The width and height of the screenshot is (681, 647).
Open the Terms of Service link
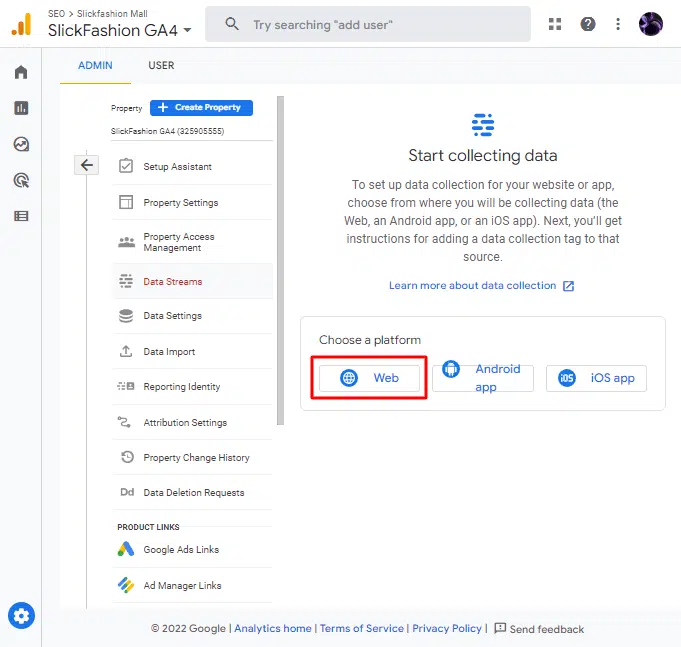(x=362, y=628)
